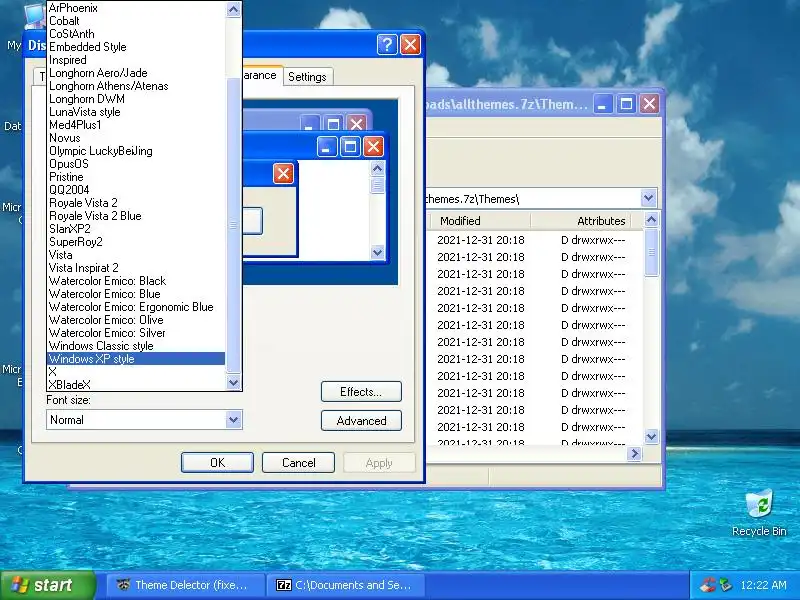Screen dimensions: 800x600
Task: Select Vista Inspirat 2 style
Action: coord(136,268)
